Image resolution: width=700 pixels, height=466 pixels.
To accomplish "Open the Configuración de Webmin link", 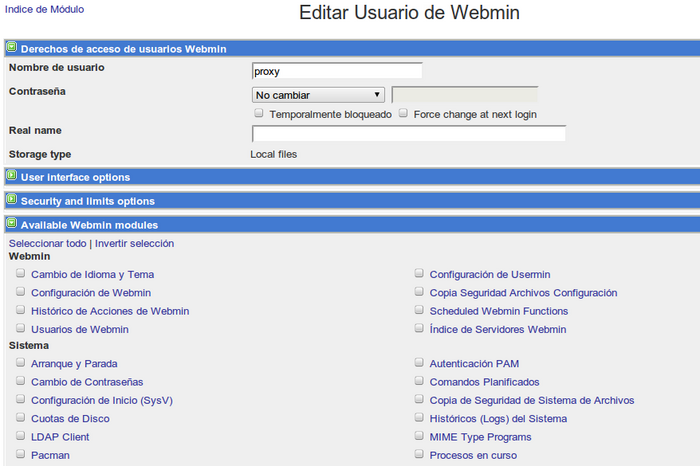I will [91, 293].
